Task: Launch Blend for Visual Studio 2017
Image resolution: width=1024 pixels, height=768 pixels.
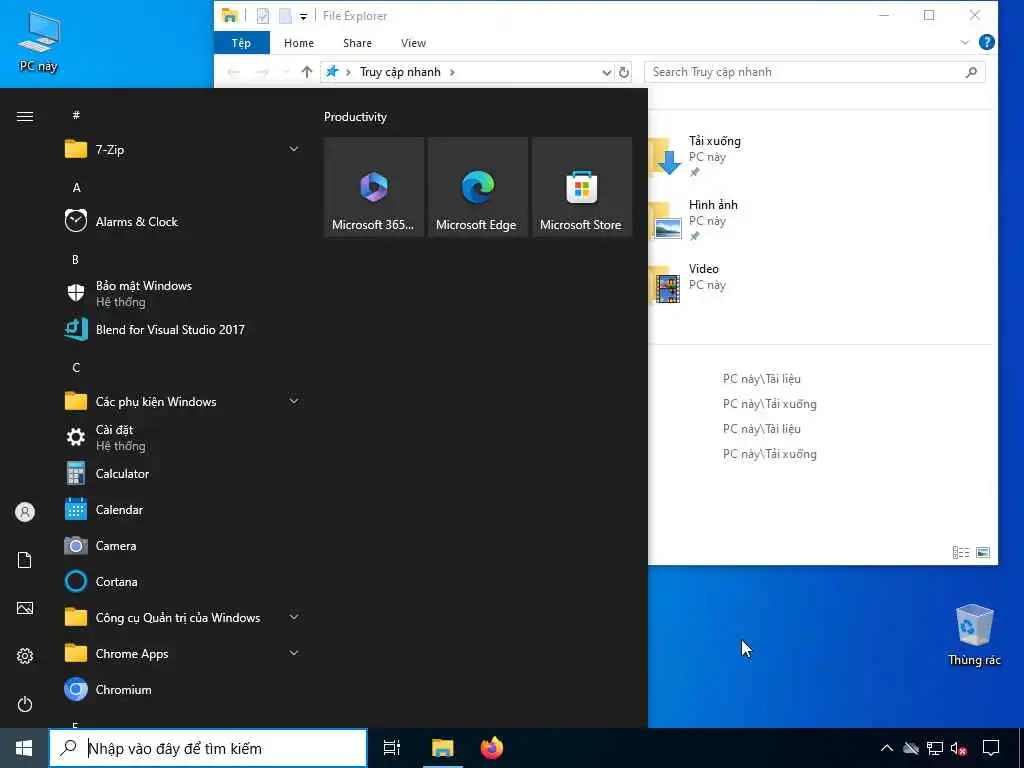Action: click(183, 330)
